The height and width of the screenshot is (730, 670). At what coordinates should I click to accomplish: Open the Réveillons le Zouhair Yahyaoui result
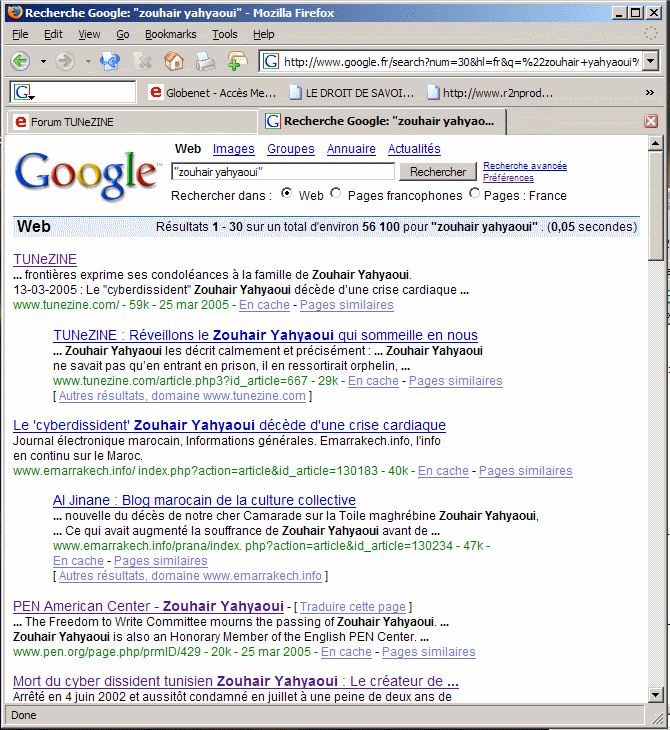(x=265, y=335)
